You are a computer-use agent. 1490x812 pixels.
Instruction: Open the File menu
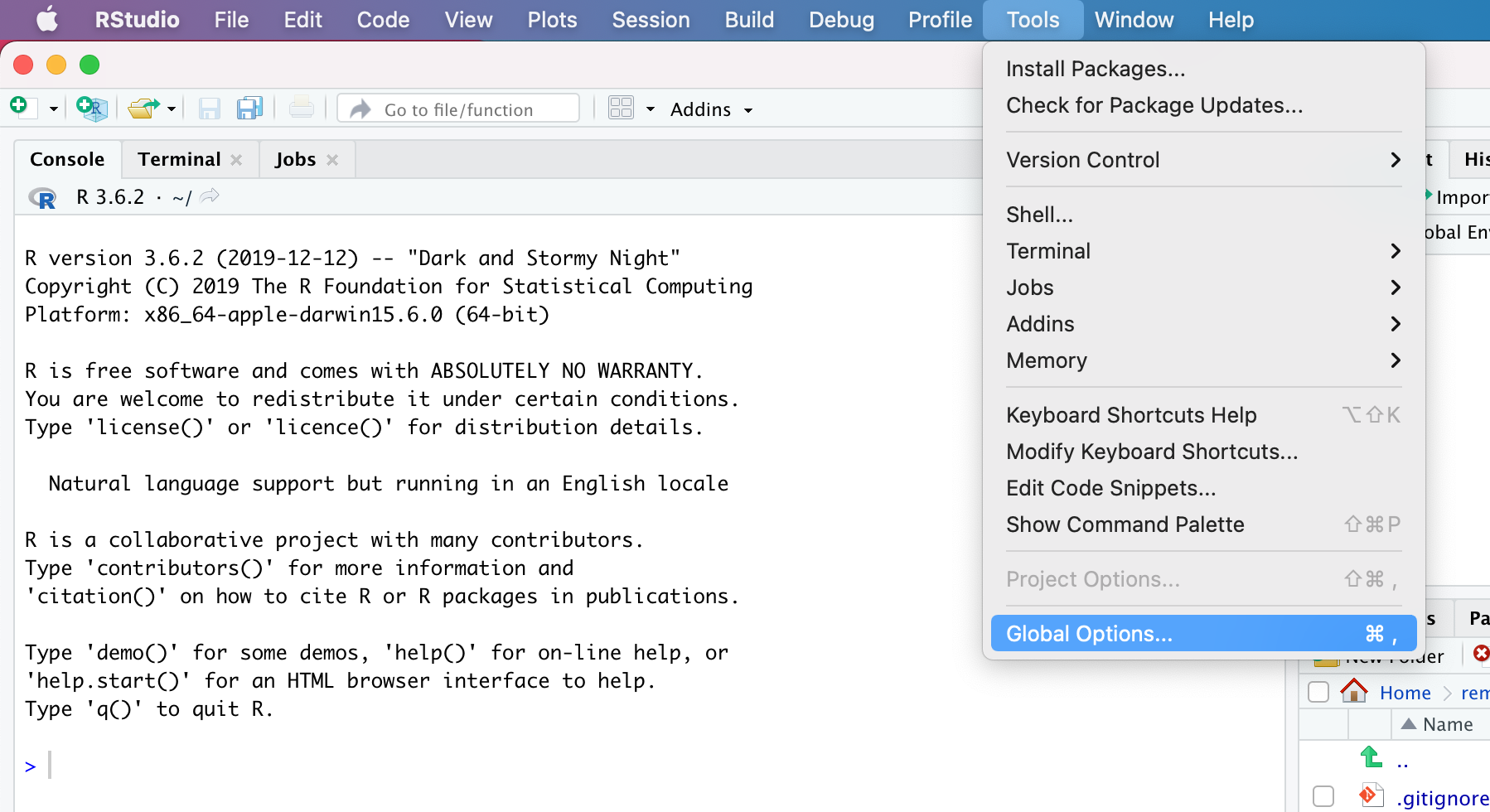[x=231, y=20]
